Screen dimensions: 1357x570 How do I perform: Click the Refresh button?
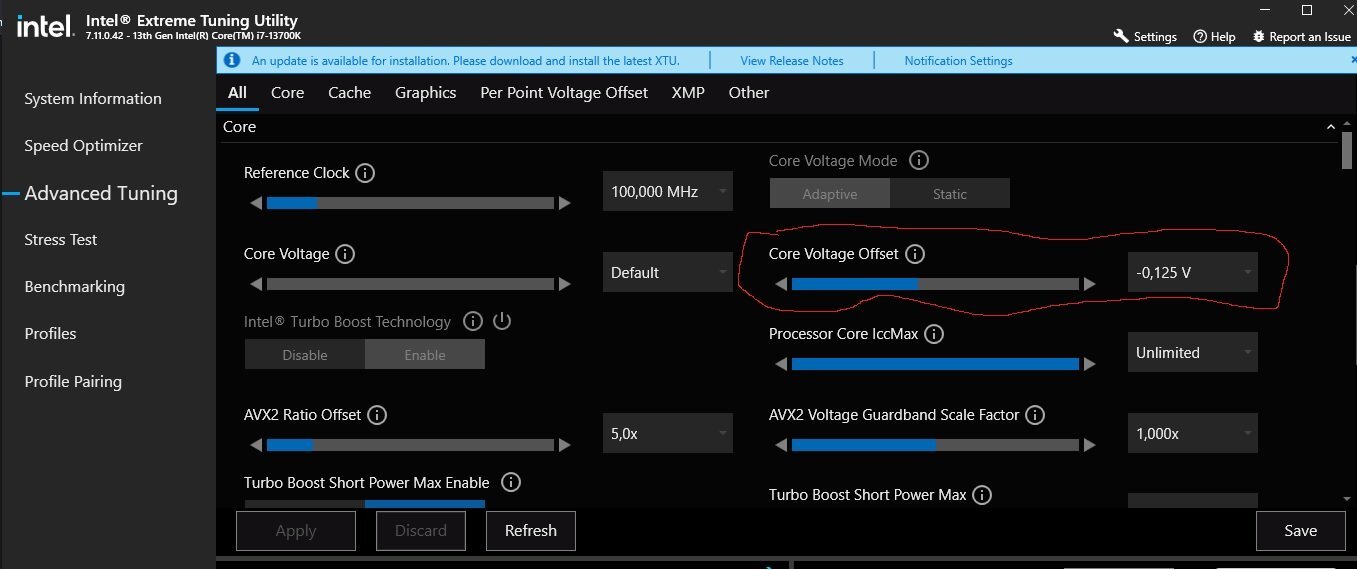tap(531, 531)
